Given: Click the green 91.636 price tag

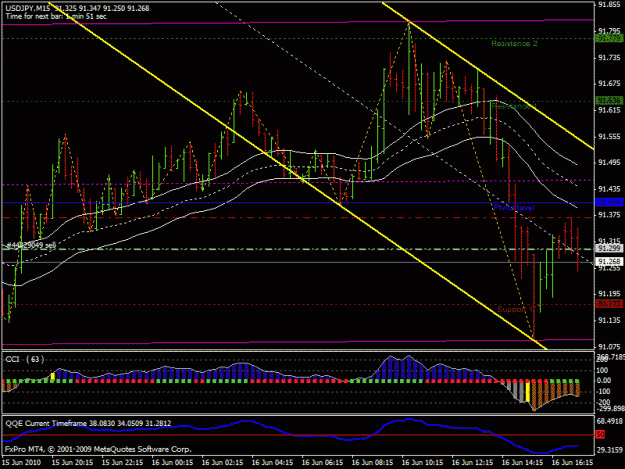Looking at the screenshot, I should pyautogui.click(x=609, y=100).
